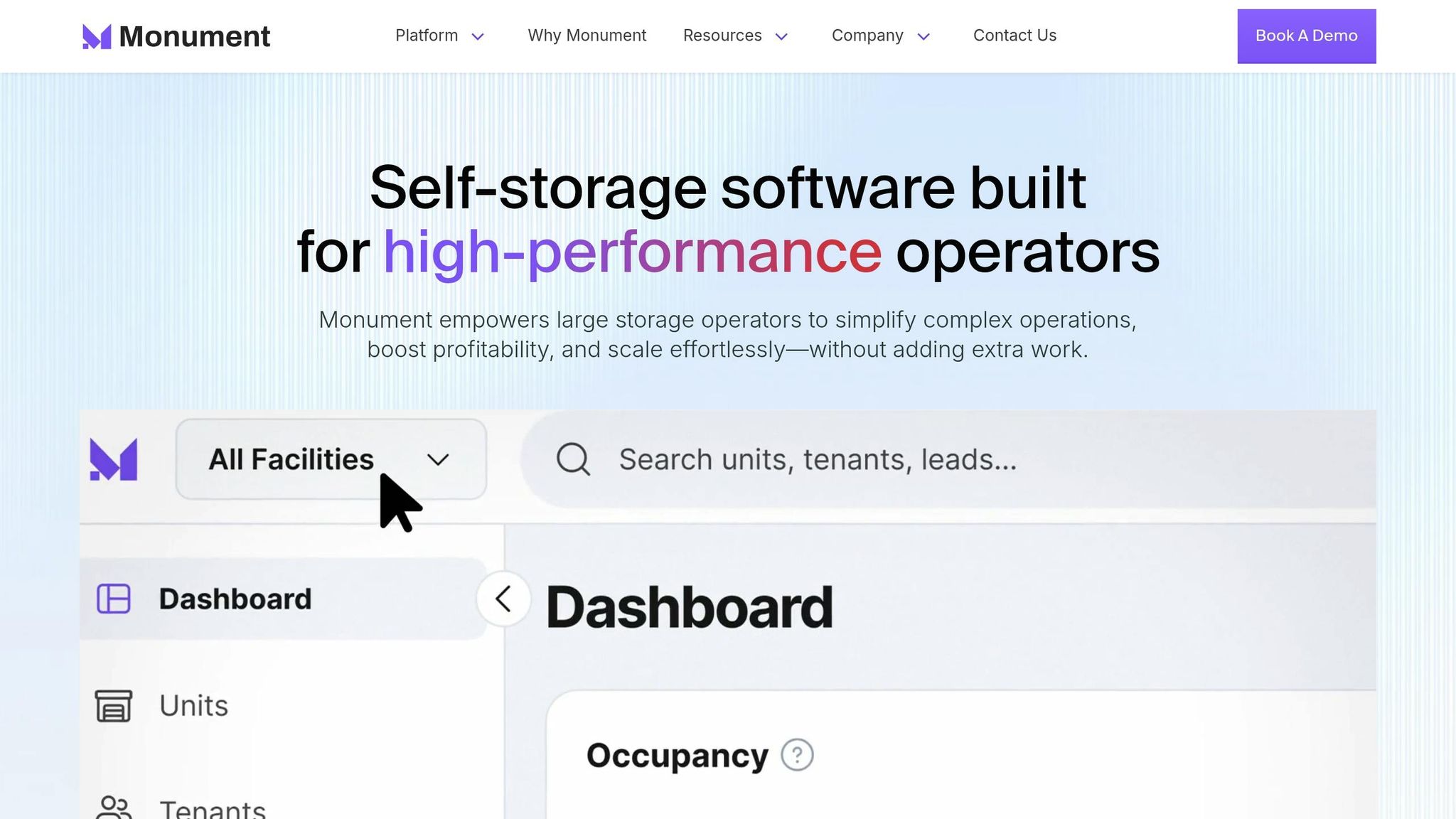Expand the Resources dropdown menu

click(x=736, y=36)
